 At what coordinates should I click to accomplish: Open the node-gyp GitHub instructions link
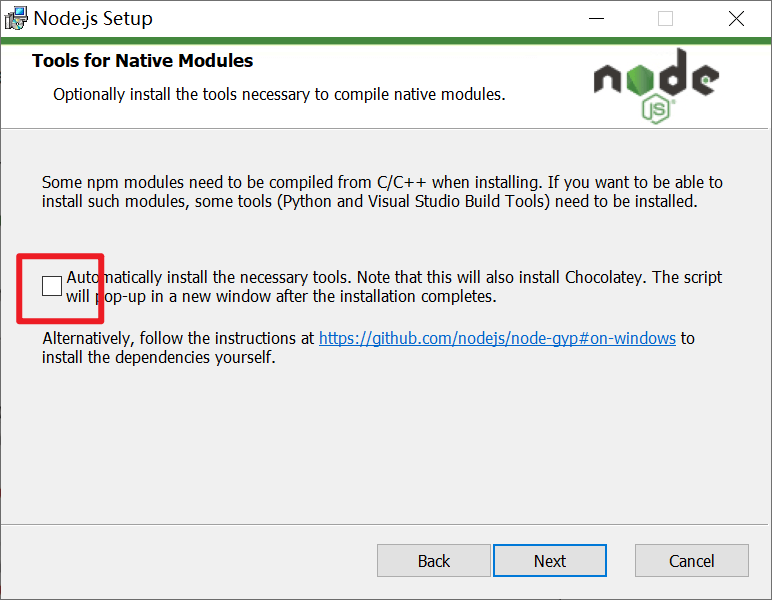(497, 338)
